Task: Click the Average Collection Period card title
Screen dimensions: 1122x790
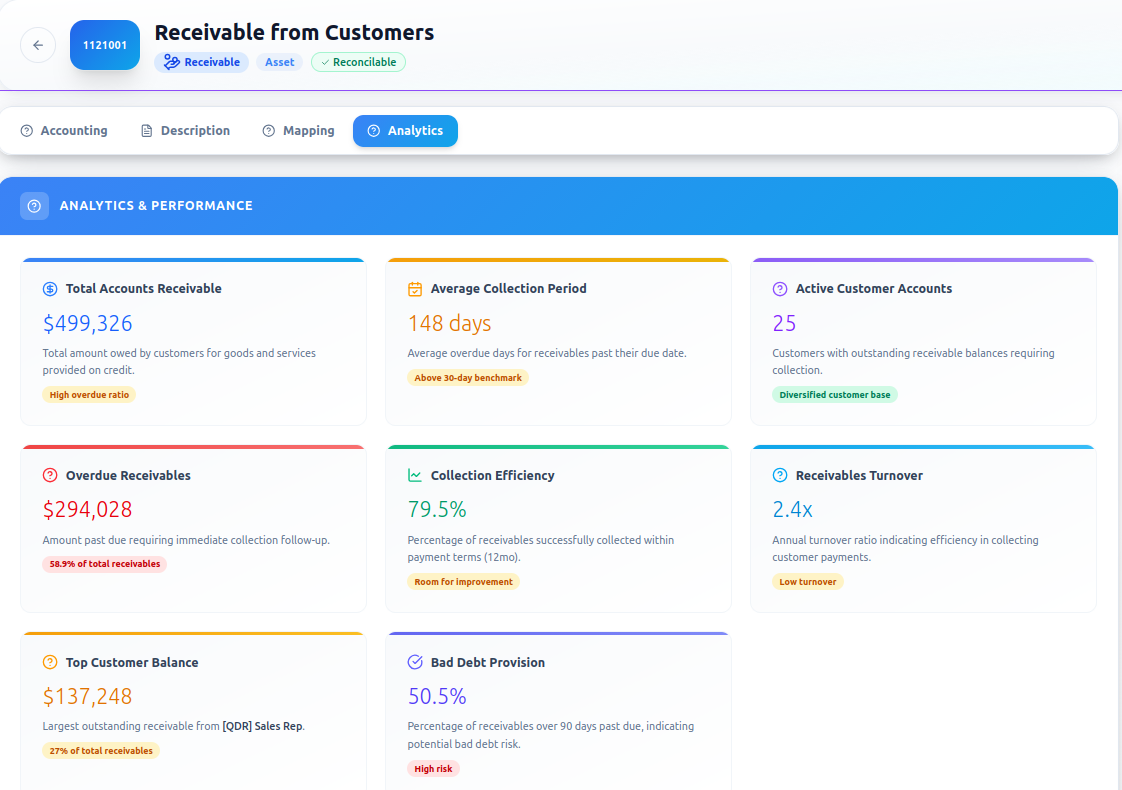Action: 509,289
